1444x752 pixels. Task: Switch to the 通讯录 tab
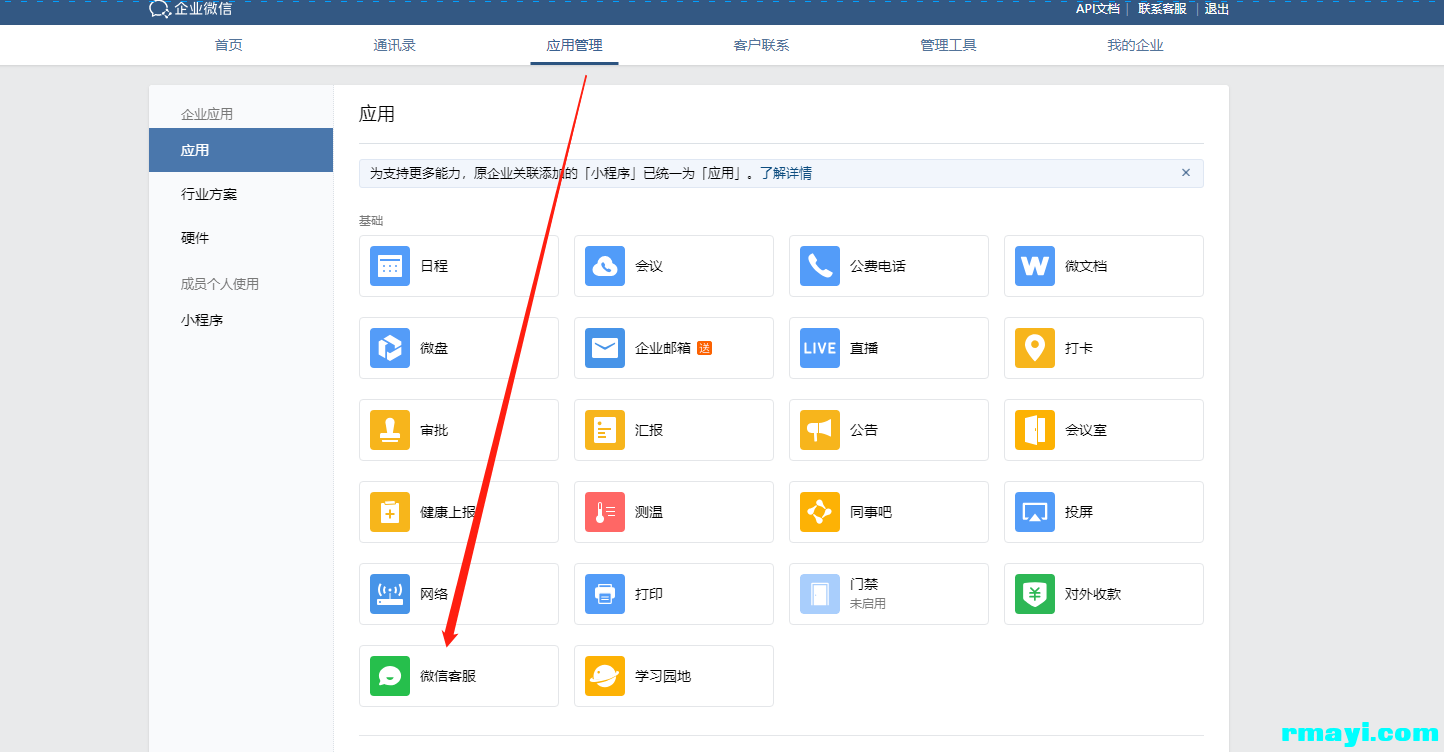394,45
